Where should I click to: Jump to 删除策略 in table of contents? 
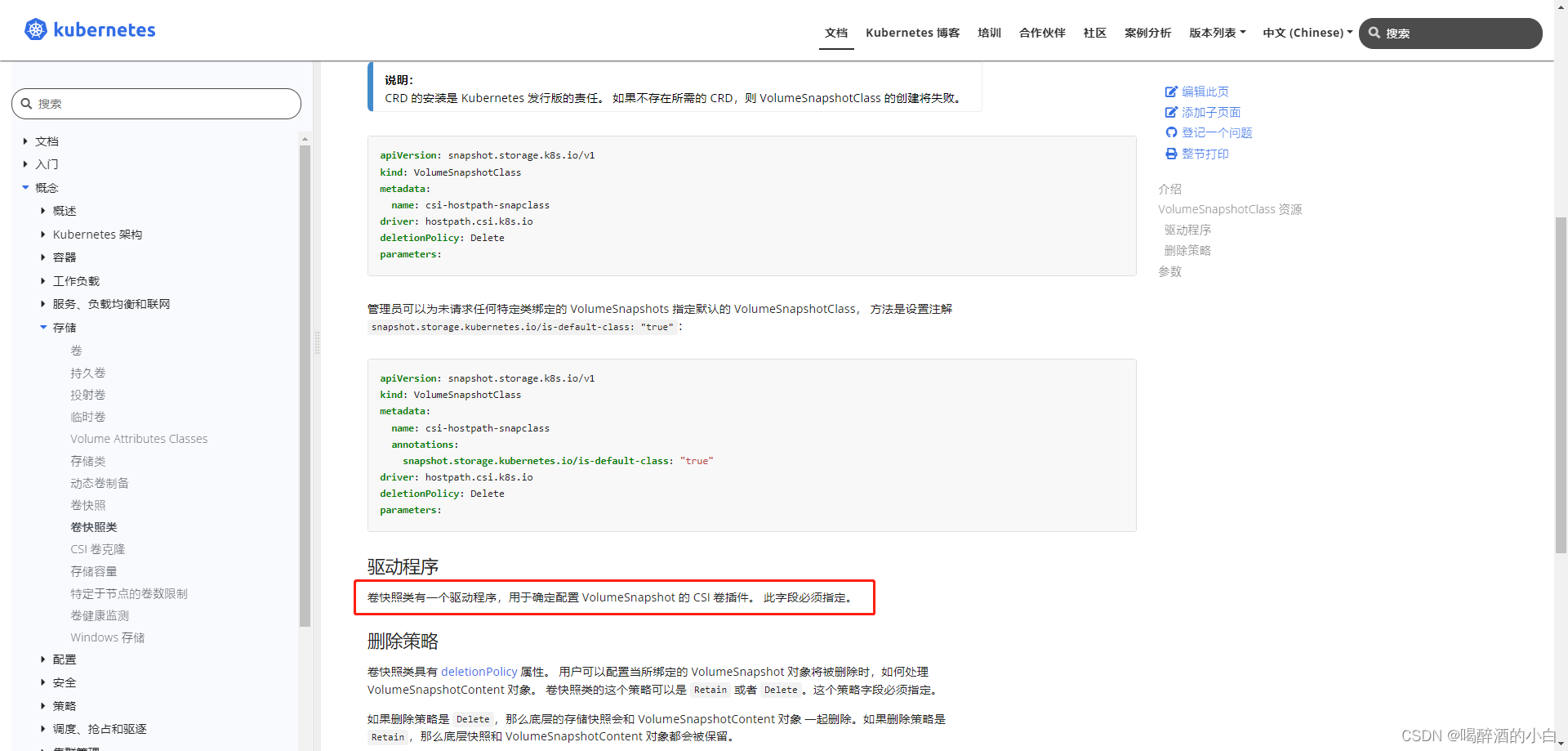click(1187, 250)
